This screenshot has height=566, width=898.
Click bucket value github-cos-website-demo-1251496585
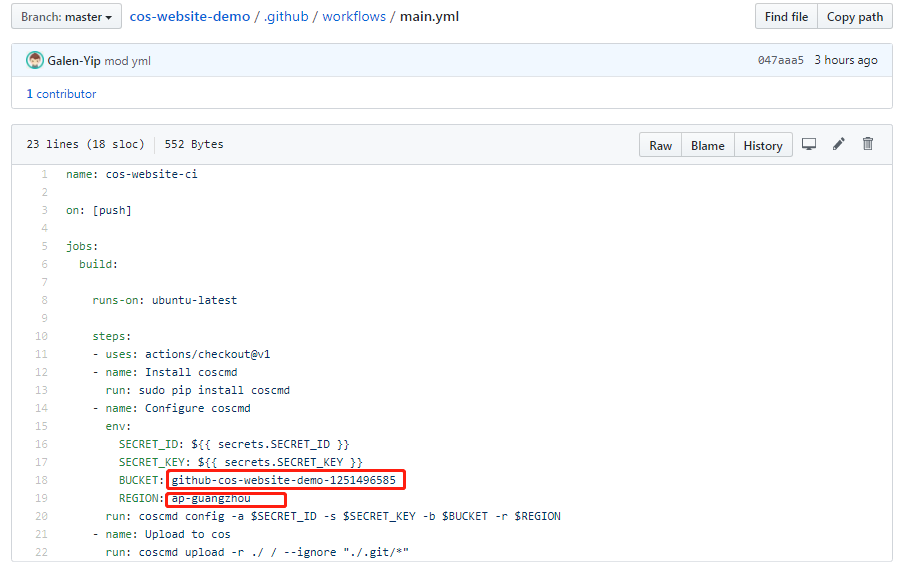[x=284, y=480]
